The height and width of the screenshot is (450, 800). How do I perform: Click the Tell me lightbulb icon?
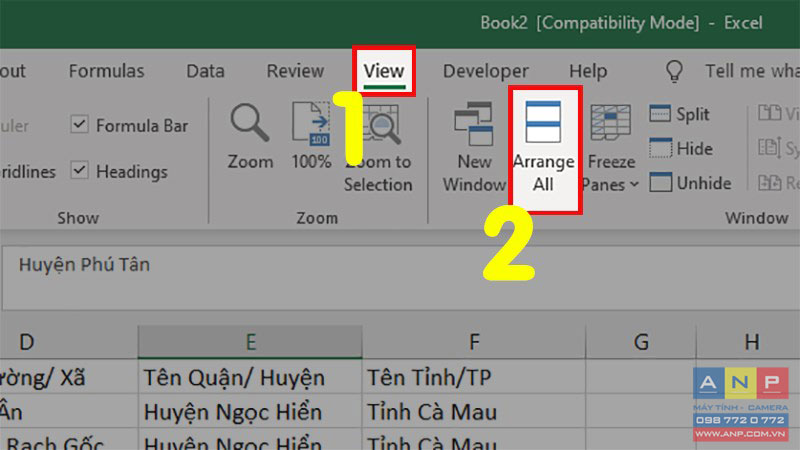674,71
